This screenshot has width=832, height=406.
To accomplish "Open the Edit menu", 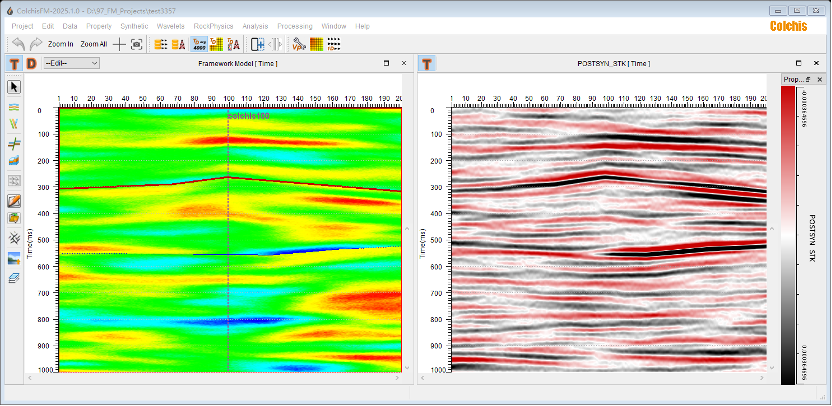I will tap(48, 26).
